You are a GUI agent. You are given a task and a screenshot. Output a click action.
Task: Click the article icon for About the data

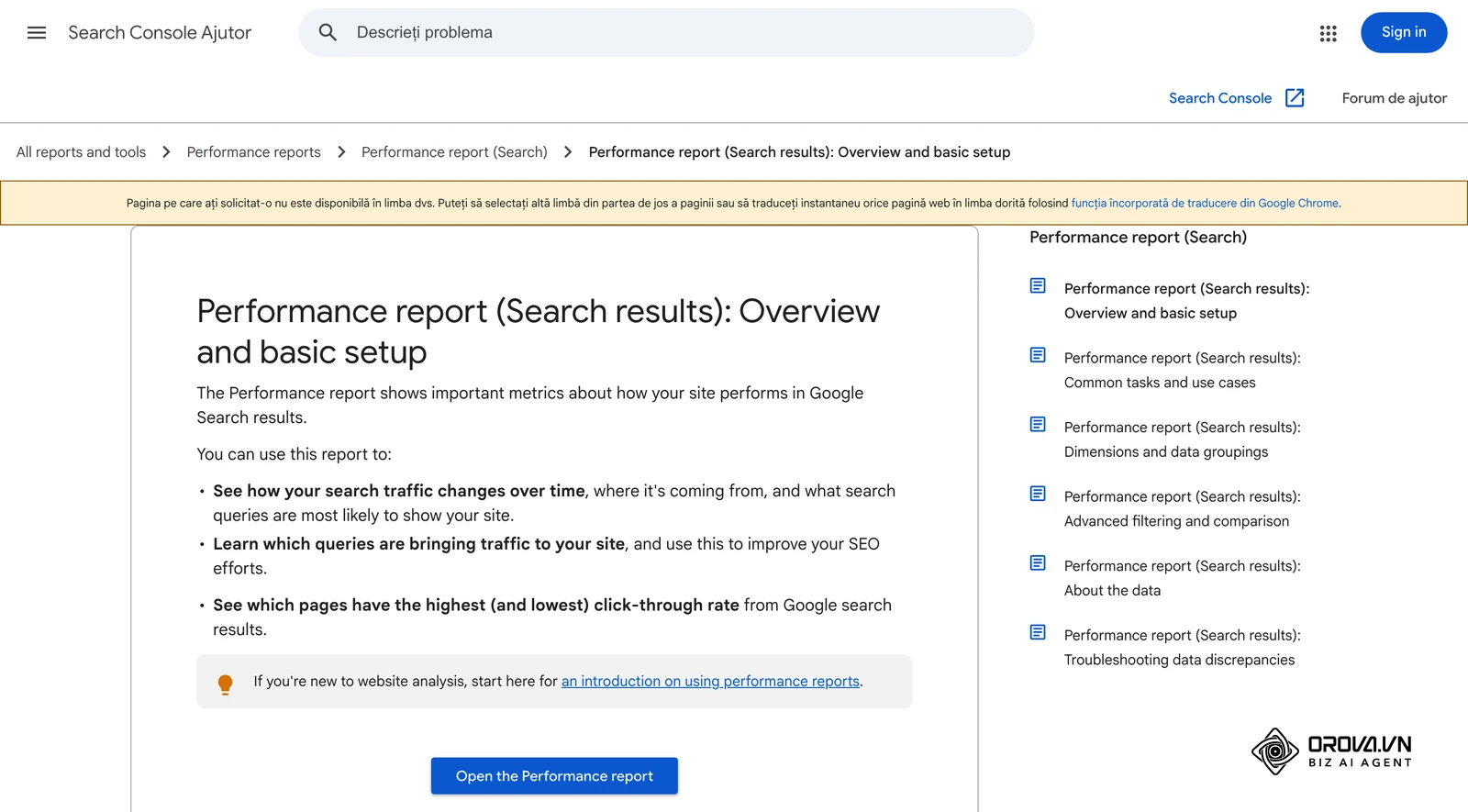pos(1038,563)
